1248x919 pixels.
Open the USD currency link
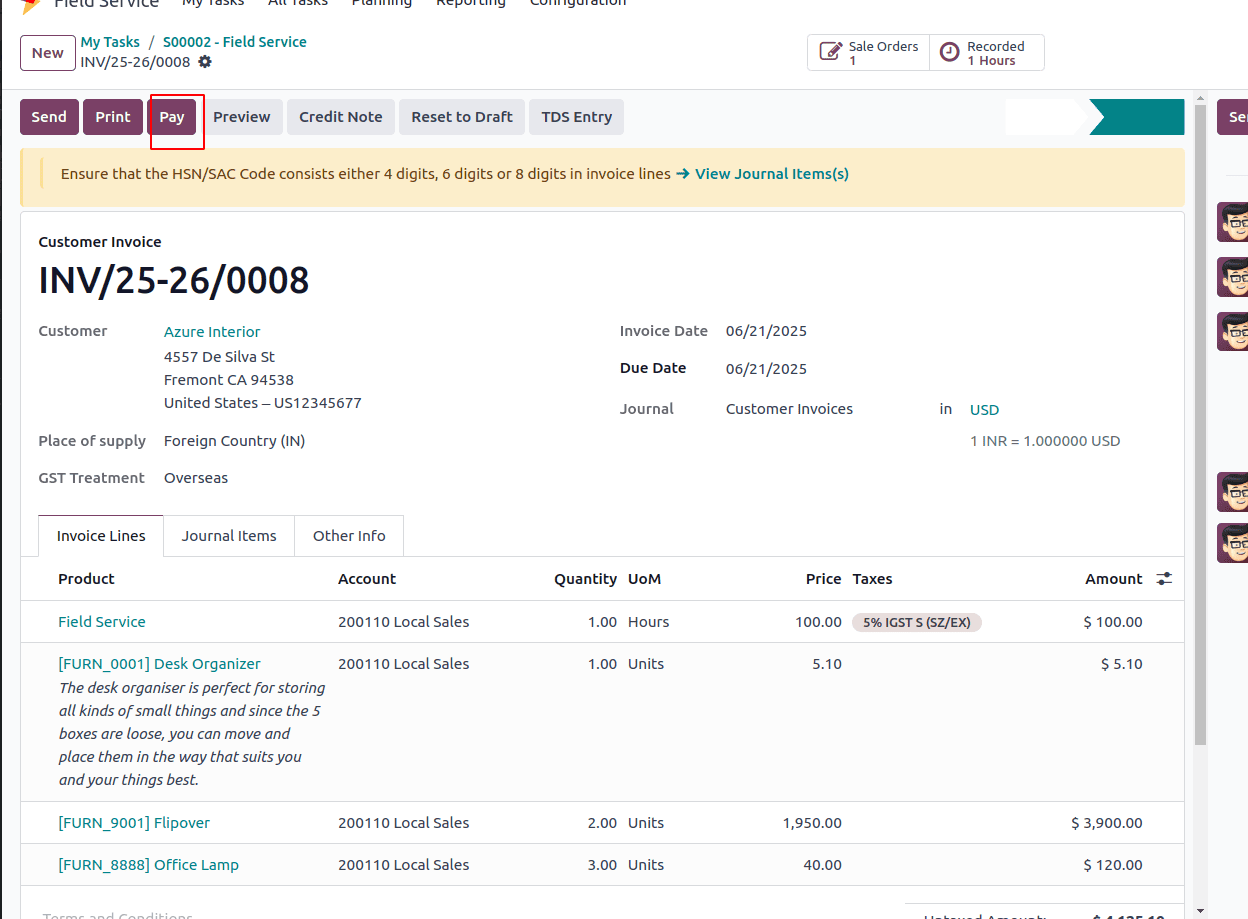(x=984, y=410)
